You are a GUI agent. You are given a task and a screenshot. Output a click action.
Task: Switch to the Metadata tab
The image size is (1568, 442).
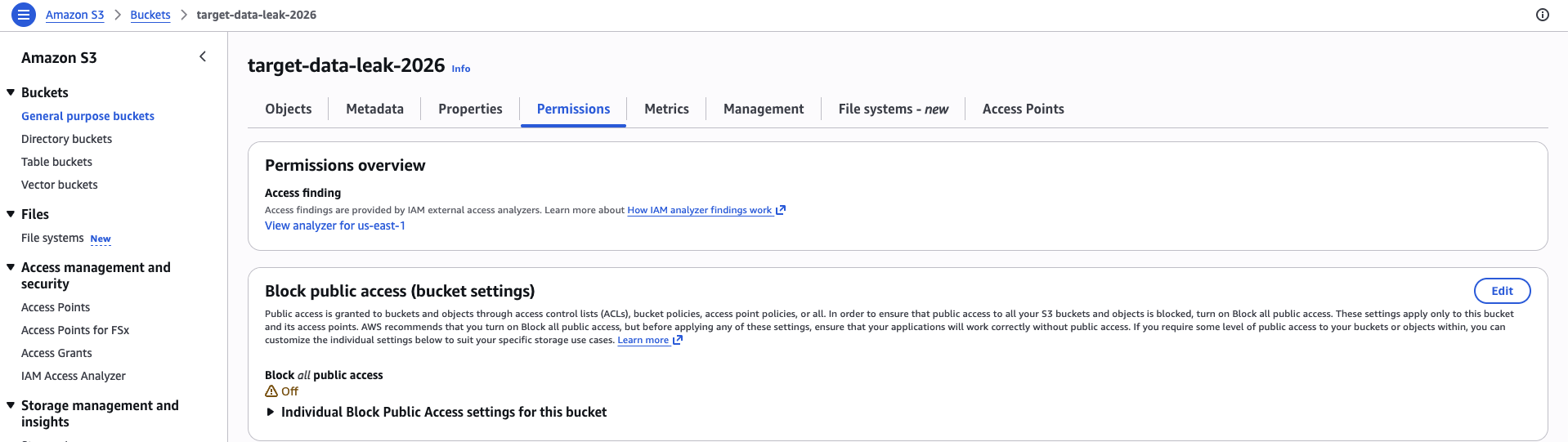[x=374, y=109]
